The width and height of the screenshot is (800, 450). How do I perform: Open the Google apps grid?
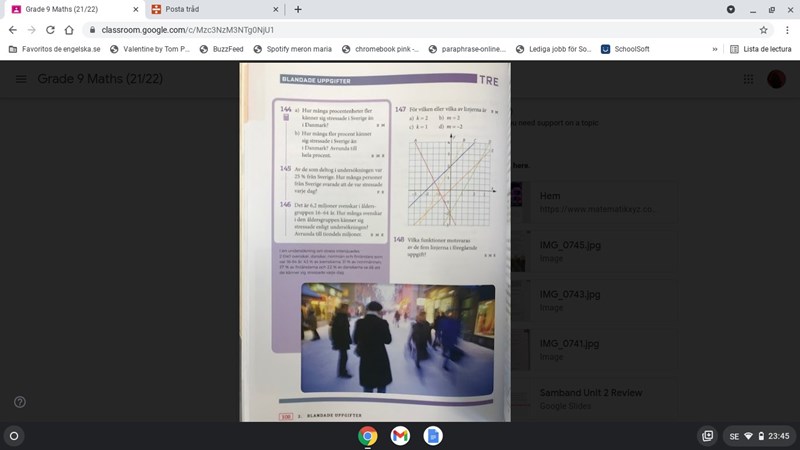click(x=748, y=79)
